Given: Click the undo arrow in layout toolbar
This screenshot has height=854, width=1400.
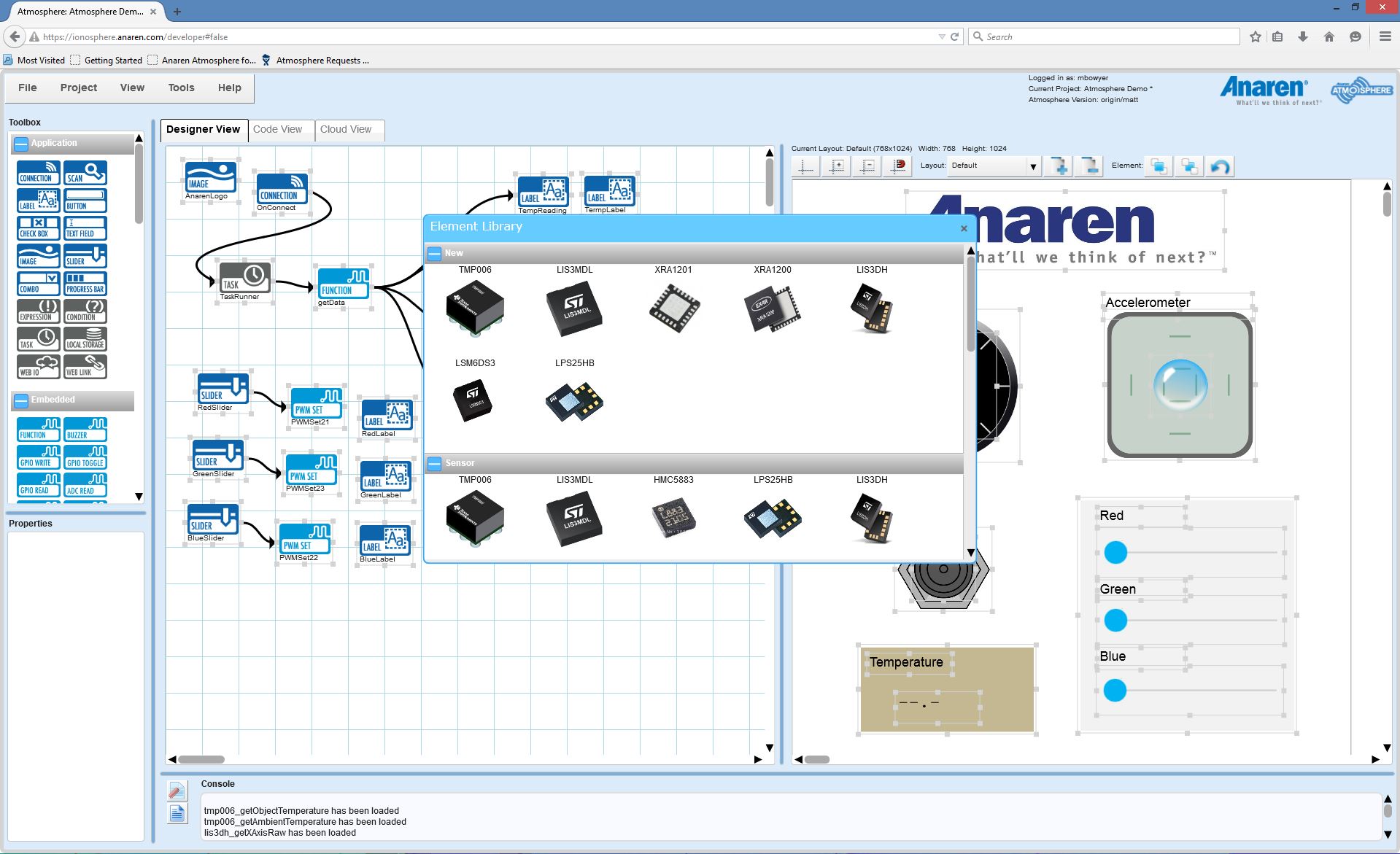Looking at the screenshot, I should pyautogui.click(x=1220, y=167).
